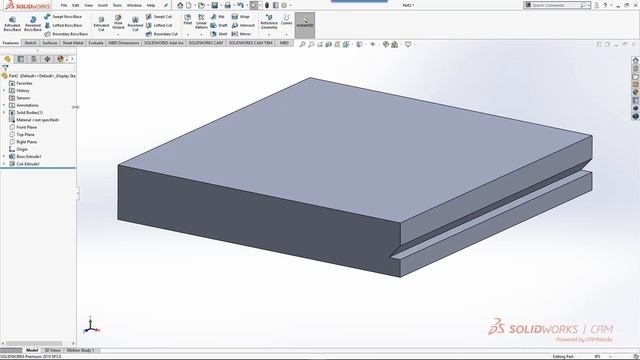Click the Rebuild traffic light icon

pyautogui.click(x=267, y=5)
